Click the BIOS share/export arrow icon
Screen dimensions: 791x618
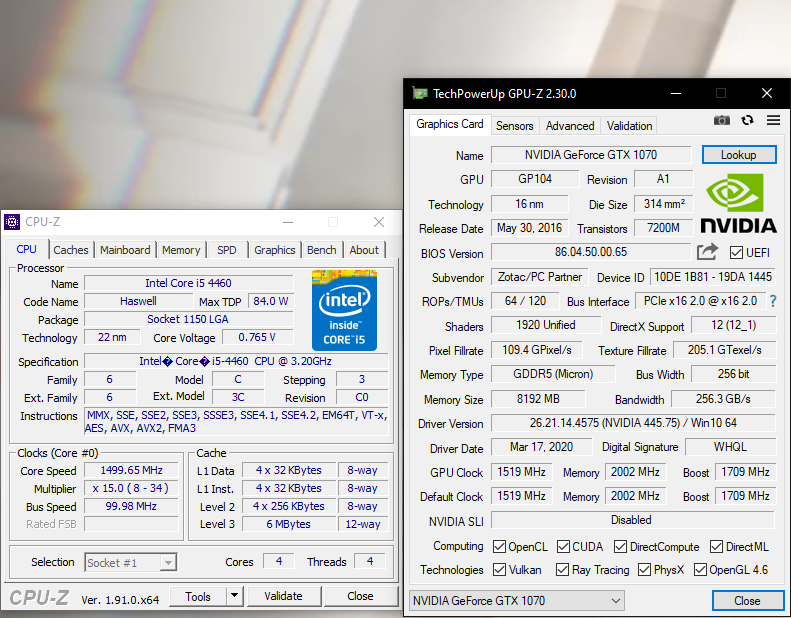pyautogui.click(x=707, y=251)
